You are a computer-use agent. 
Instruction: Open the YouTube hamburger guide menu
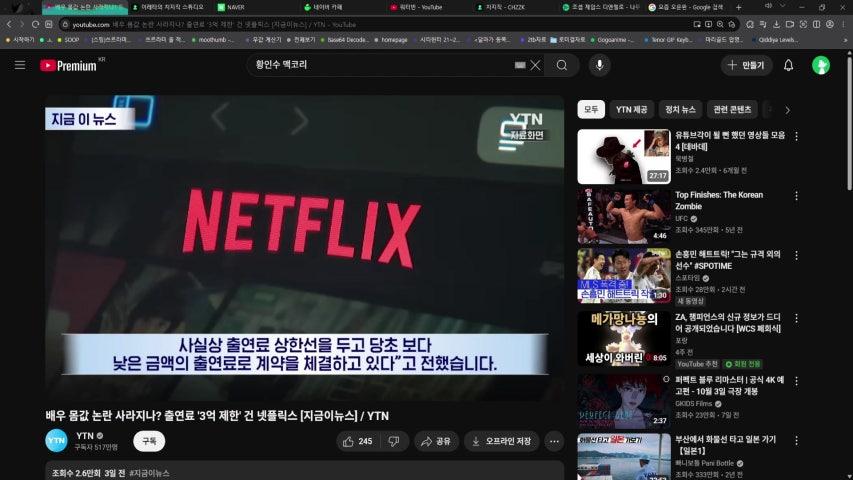click(x=20, y=65)
